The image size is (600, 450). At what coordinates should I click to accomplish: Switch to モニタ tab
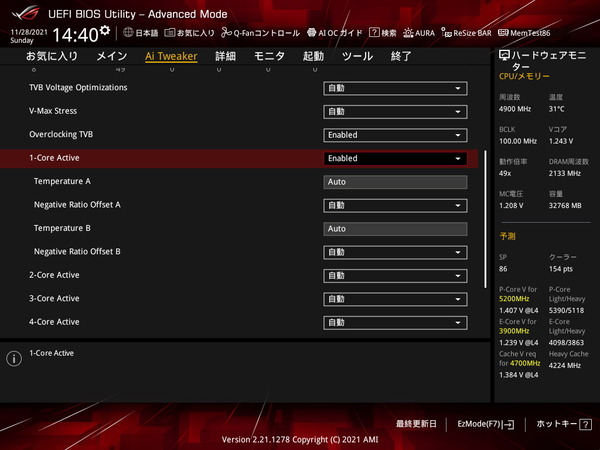(269, 56)
